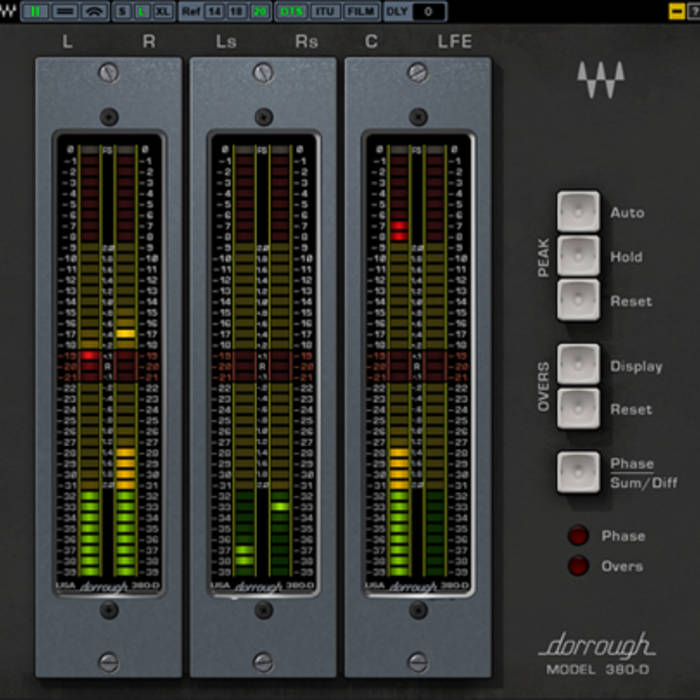Select the arc meter layout icon
The height and width of the screenshot is (700, 700).
pyautogui.click(x=95, y=11)
